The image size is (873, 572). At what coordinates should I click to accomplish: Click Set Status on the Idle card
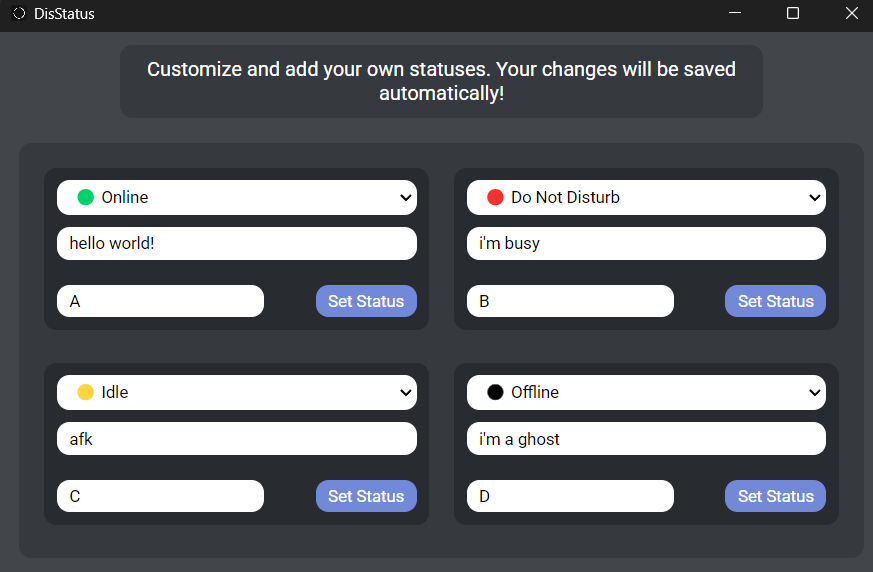tap(366, 496)
